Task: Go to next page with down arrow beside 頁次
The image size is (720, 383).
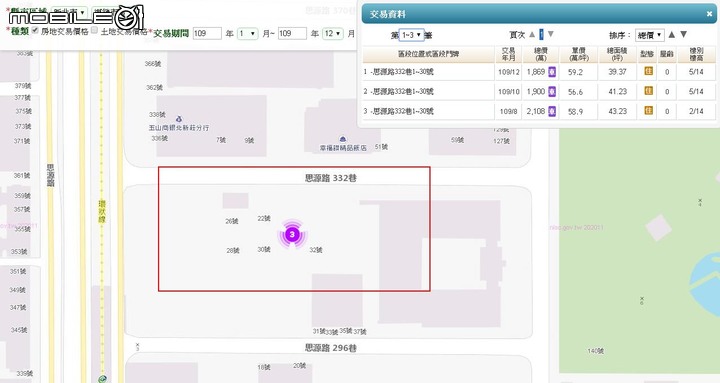Action: pyautogui.click(x=551, y=34)
